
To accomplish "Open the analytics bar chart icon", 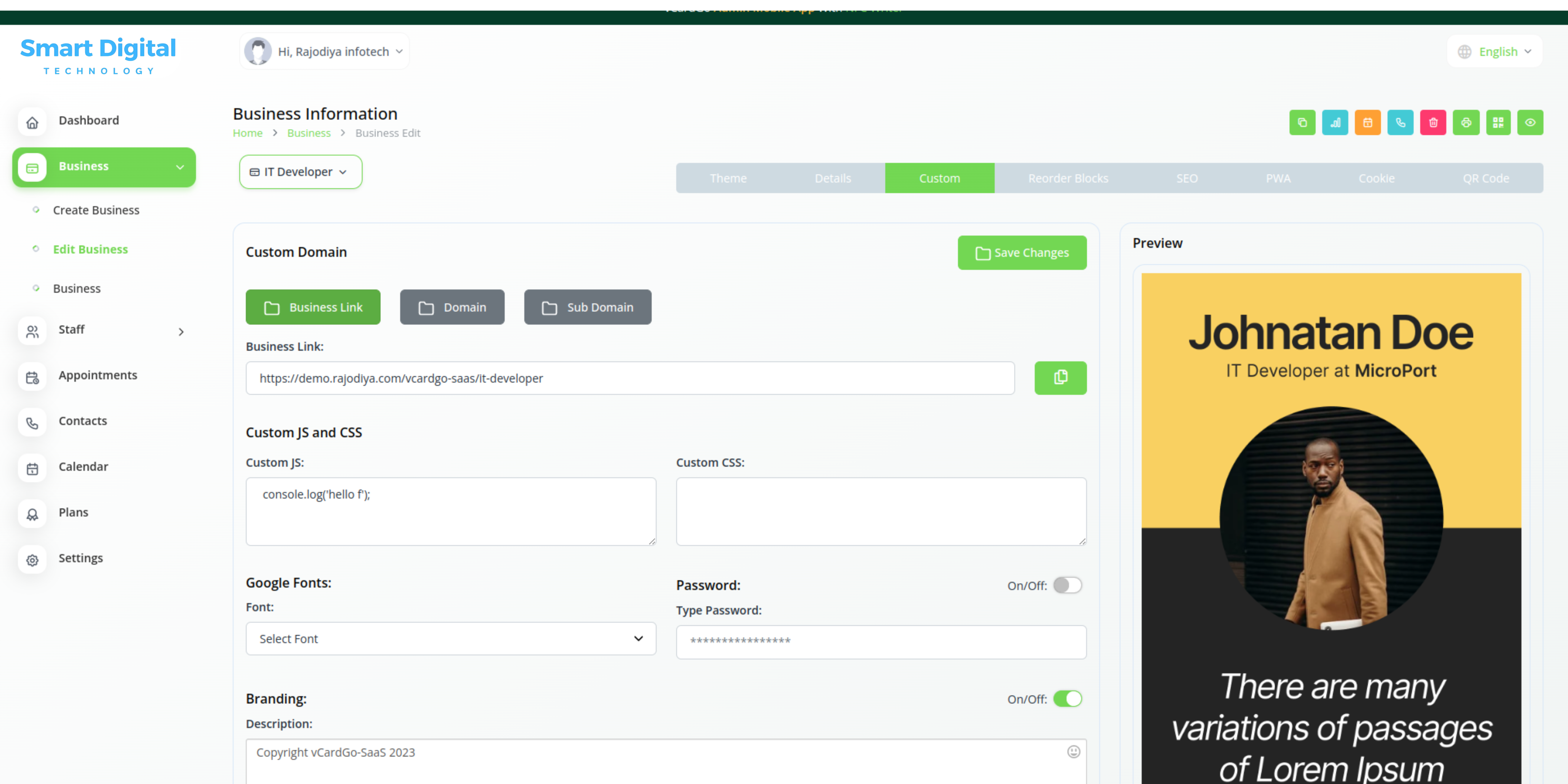I will [x=1335, y=122].
